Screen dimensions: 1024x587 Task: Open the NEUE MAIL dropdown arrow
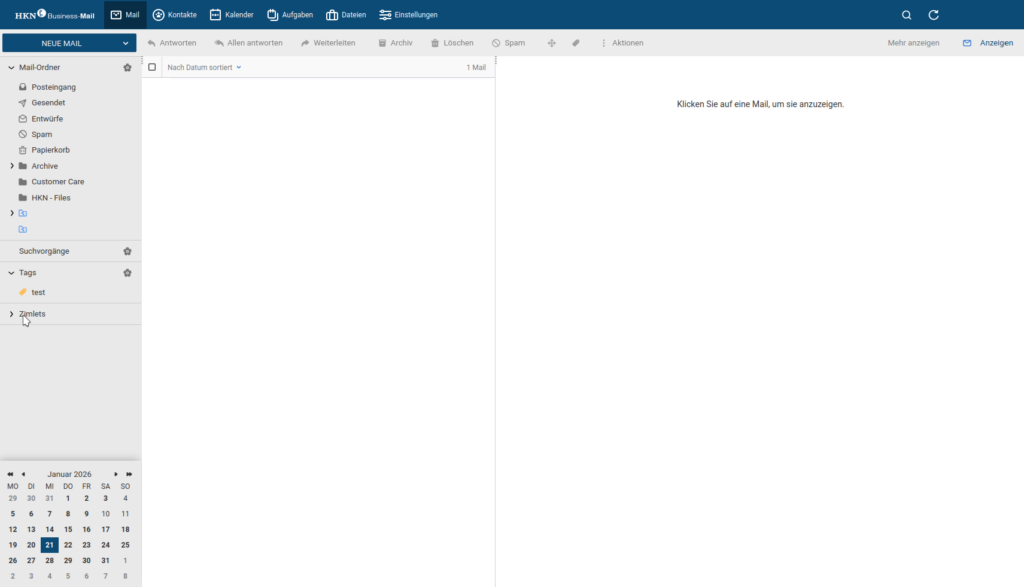(x=125, y=43)
